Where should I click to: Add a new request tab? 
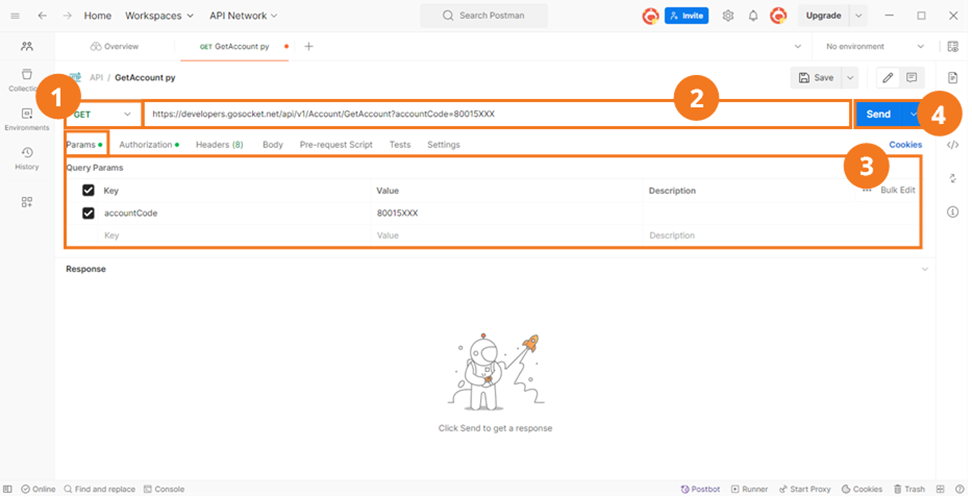(x=308, y=46)
